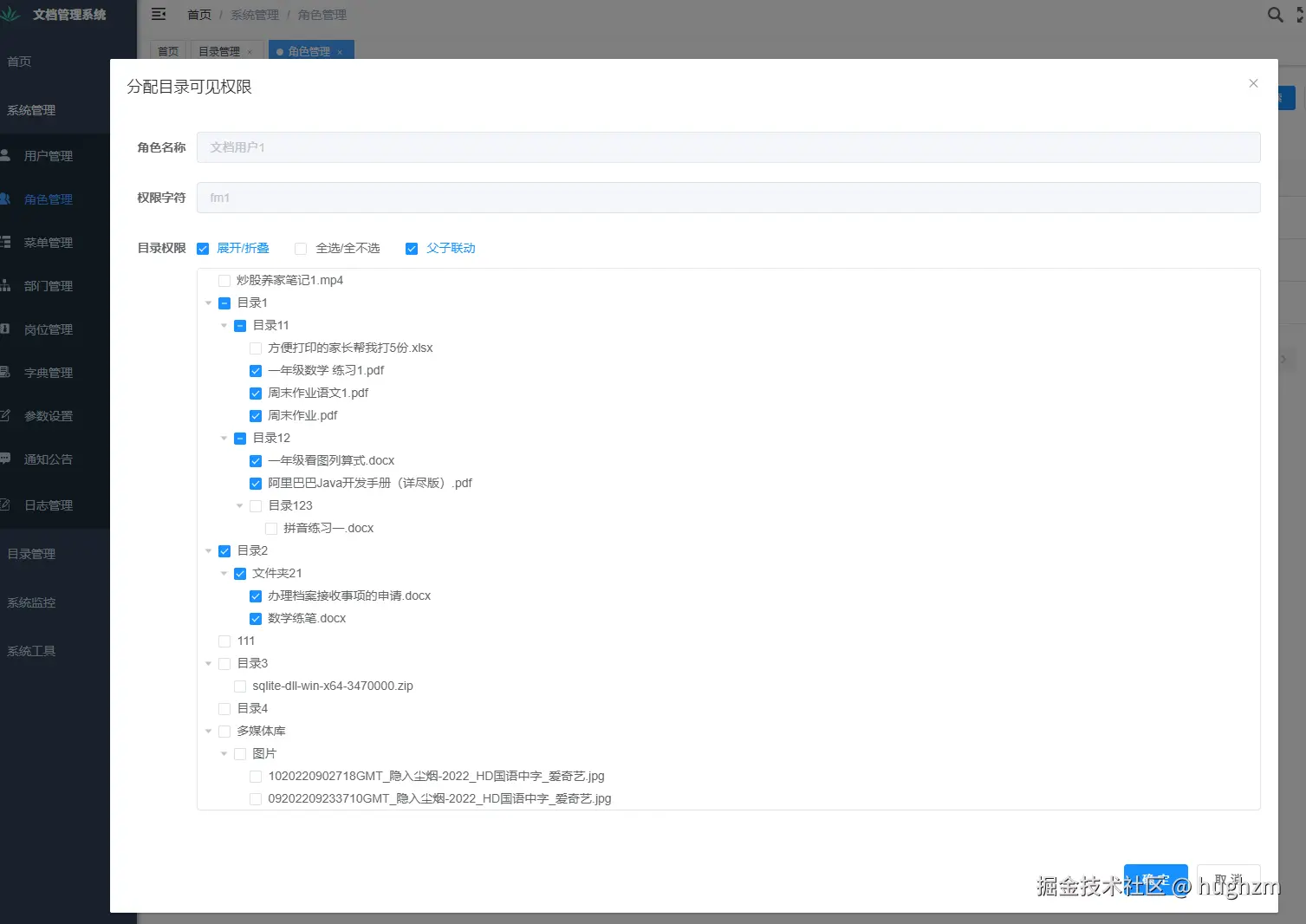
Task: Select 菜单管理 from the sidebar
Action: (48, 242)
